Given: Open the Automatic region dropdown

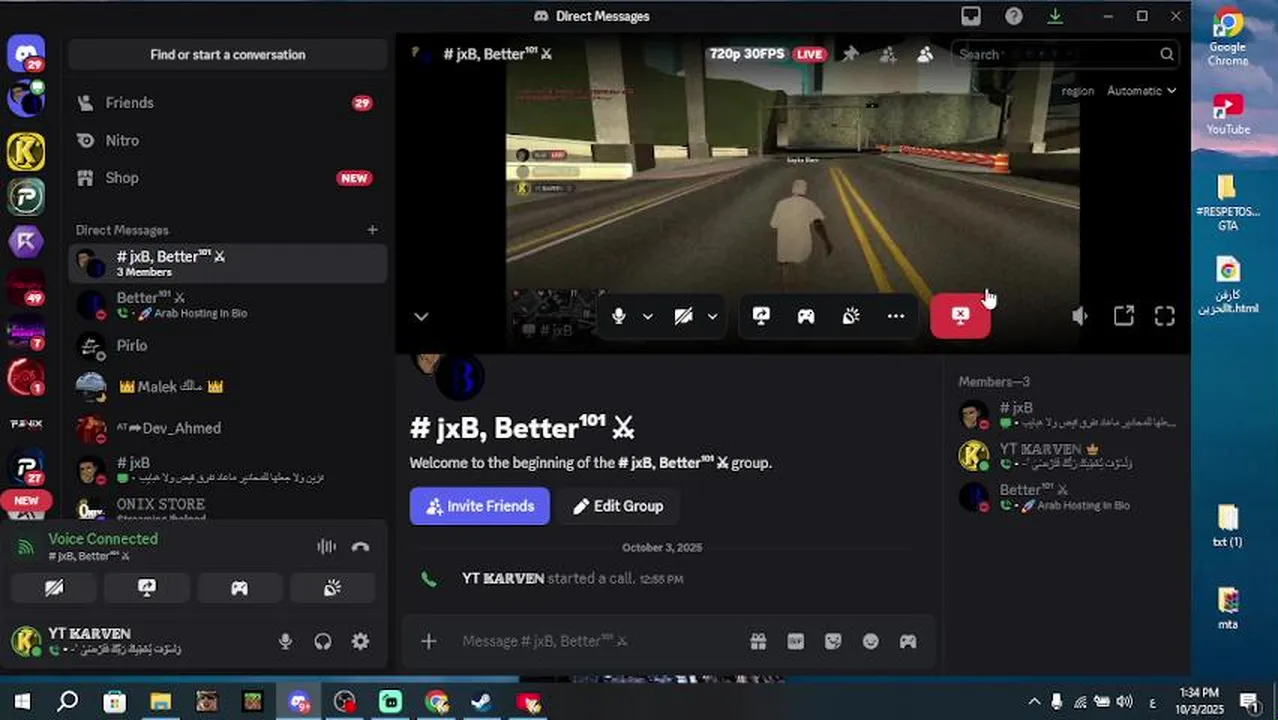Looking at the screenshot, I should [1141, 91].
